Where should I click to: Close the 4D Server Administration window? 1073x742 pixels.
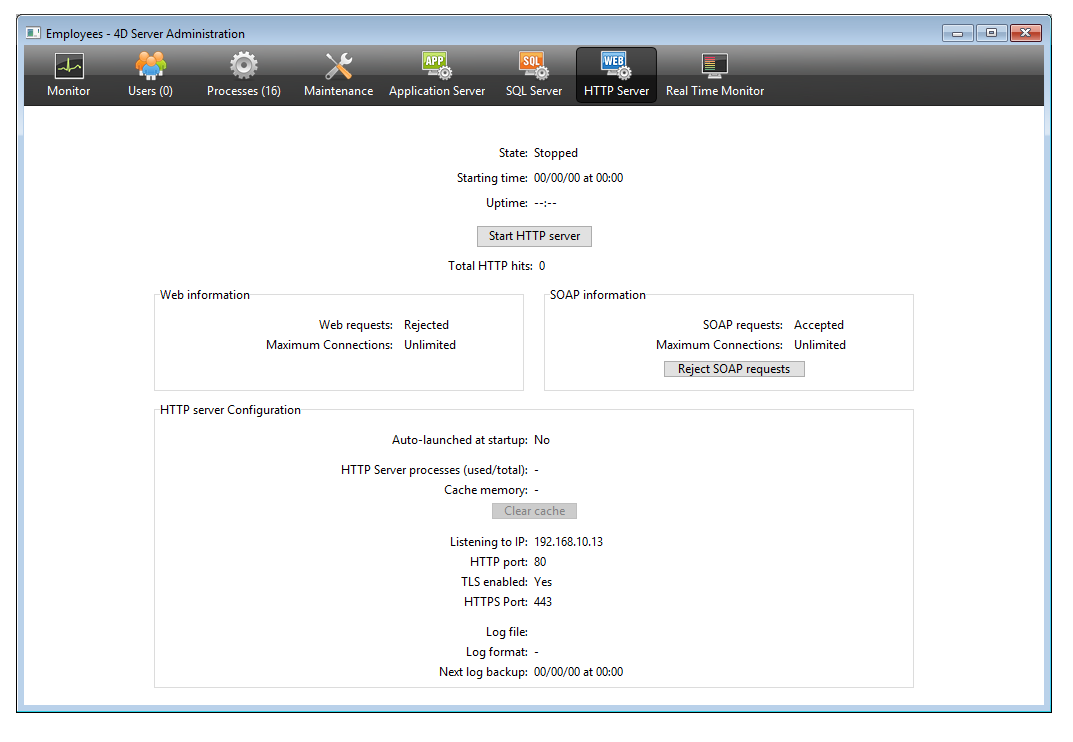[x=1025, y=33]
